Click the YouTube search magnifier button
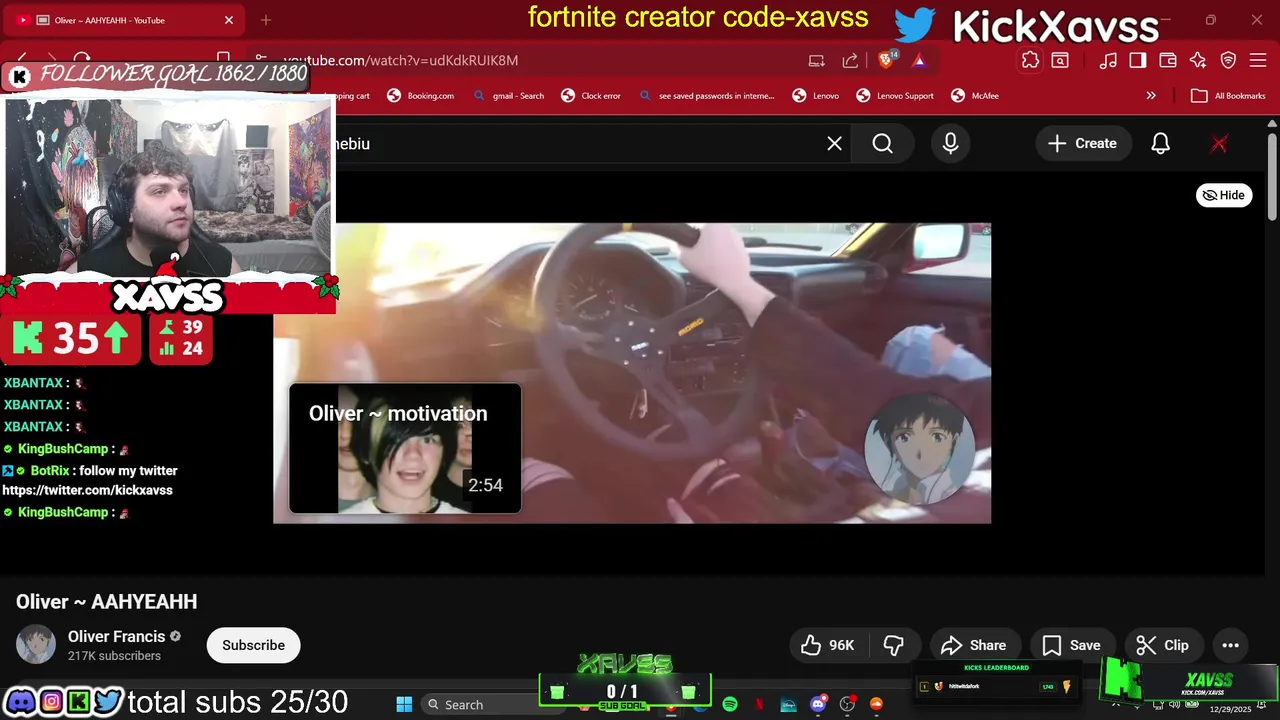 [882, 143]
